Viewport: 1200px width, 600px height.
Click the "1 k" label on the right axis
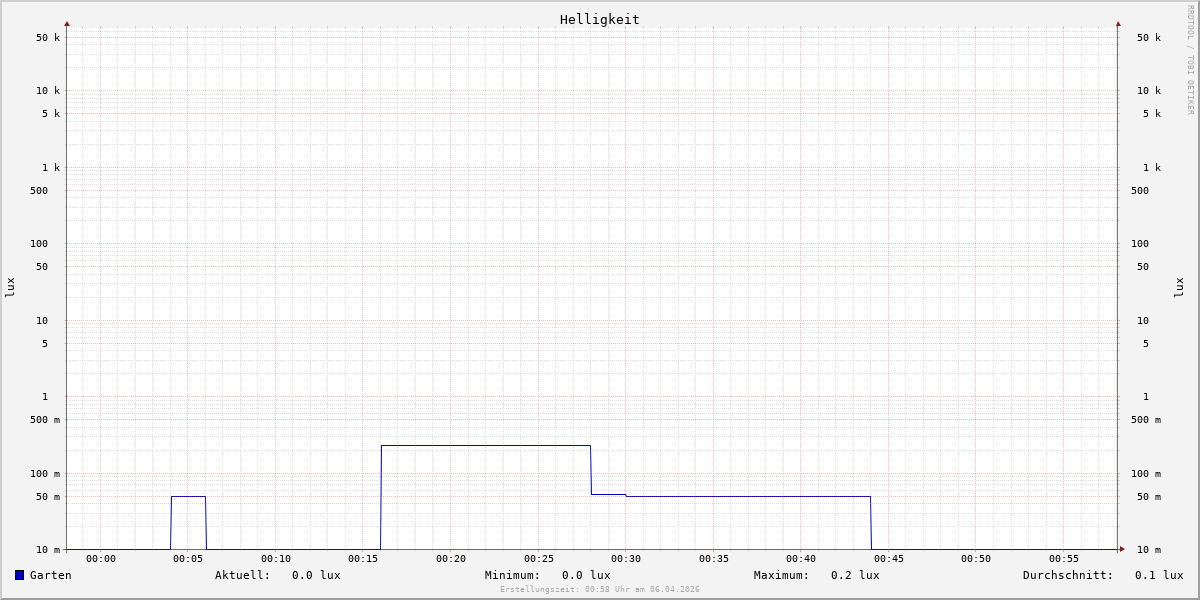point(1152,168)
